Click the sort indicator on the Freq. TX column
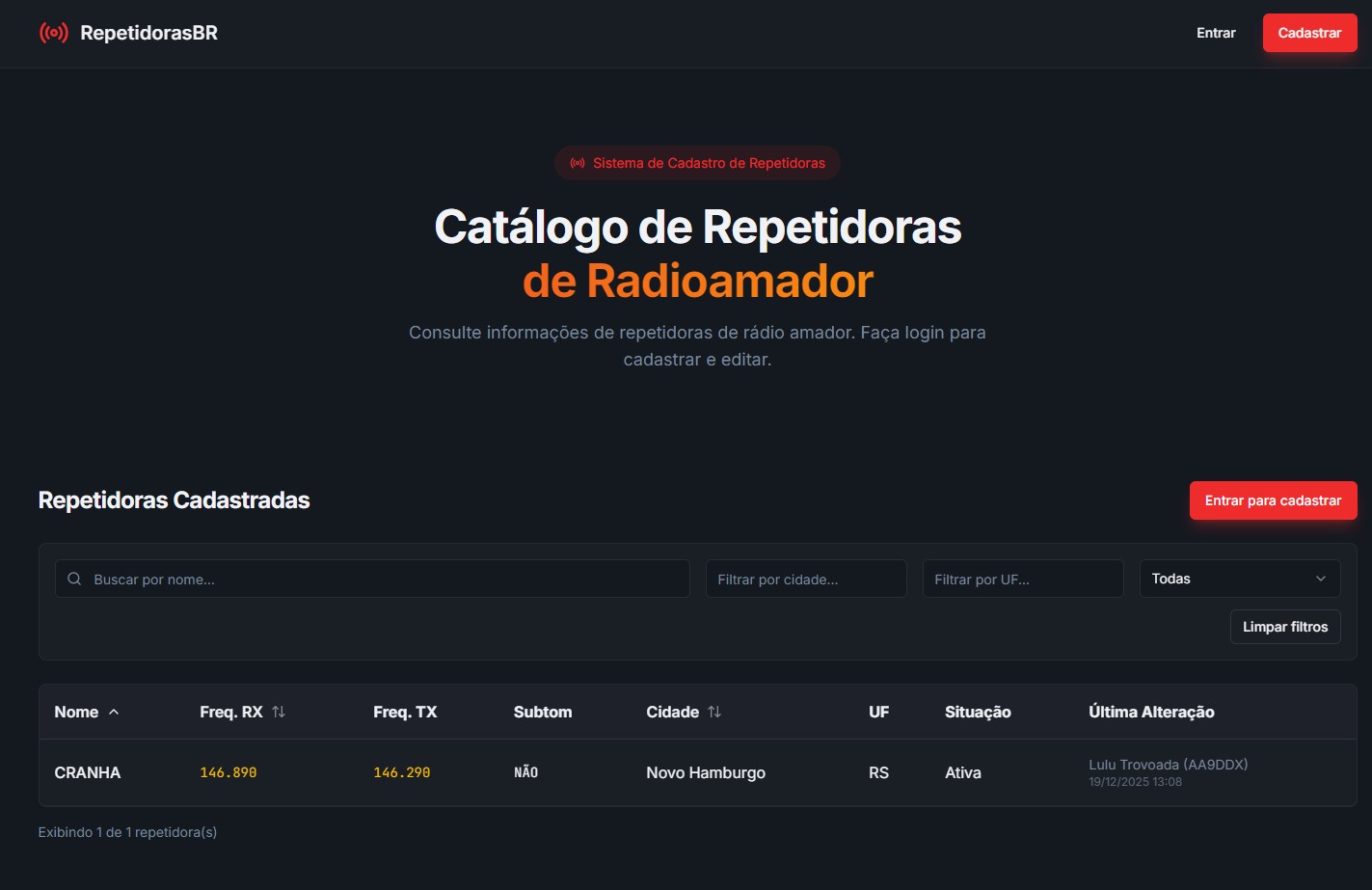 406,712
